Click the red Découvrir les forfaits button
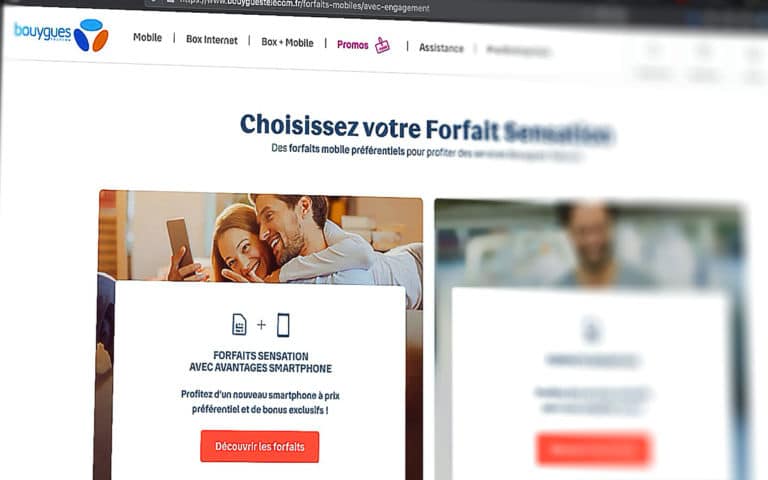Image resolution: width=768 pixels, height=480 pixels. [x=260, y=447]
